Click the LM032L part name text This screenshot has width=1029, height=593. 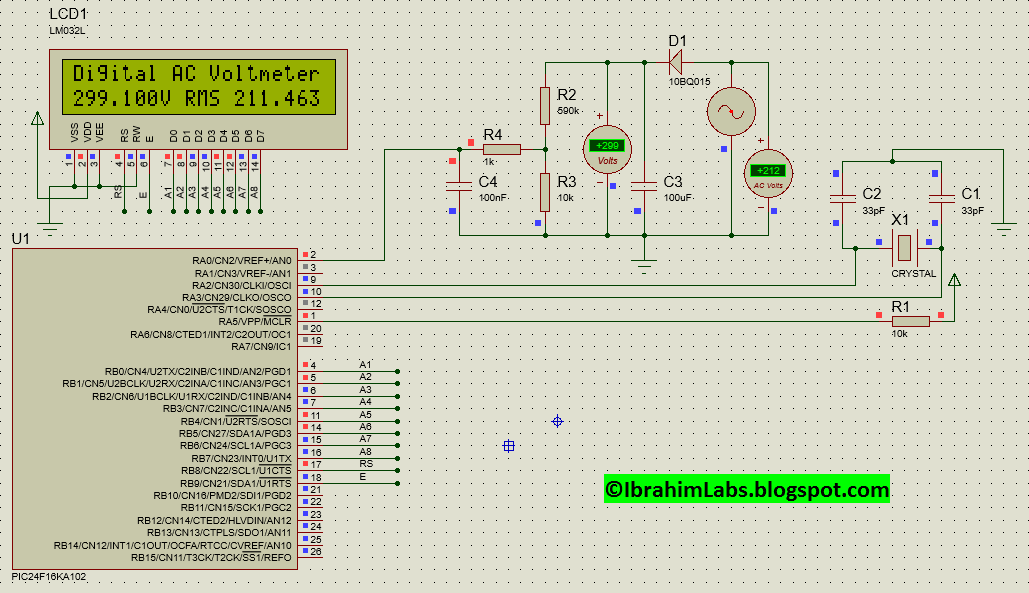(x=67, y=30)
